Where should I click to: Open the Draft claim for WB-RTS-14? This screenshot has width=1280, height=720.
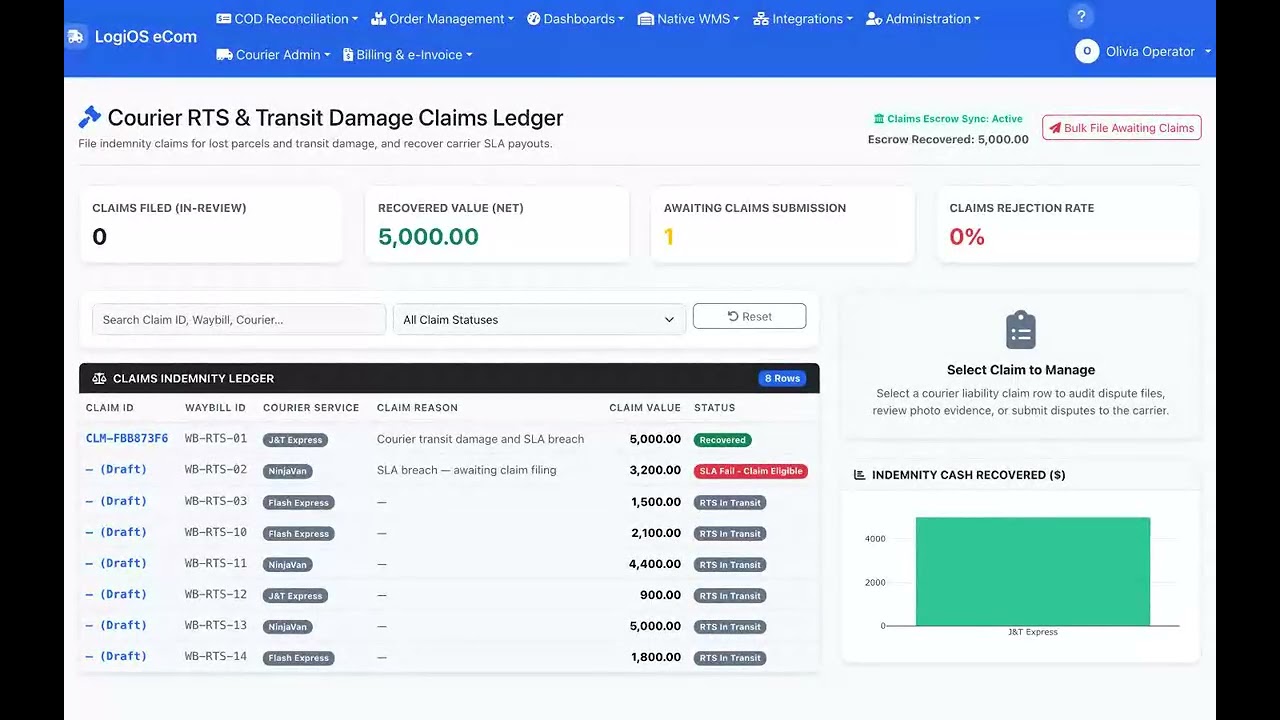[x=116, y=656]
